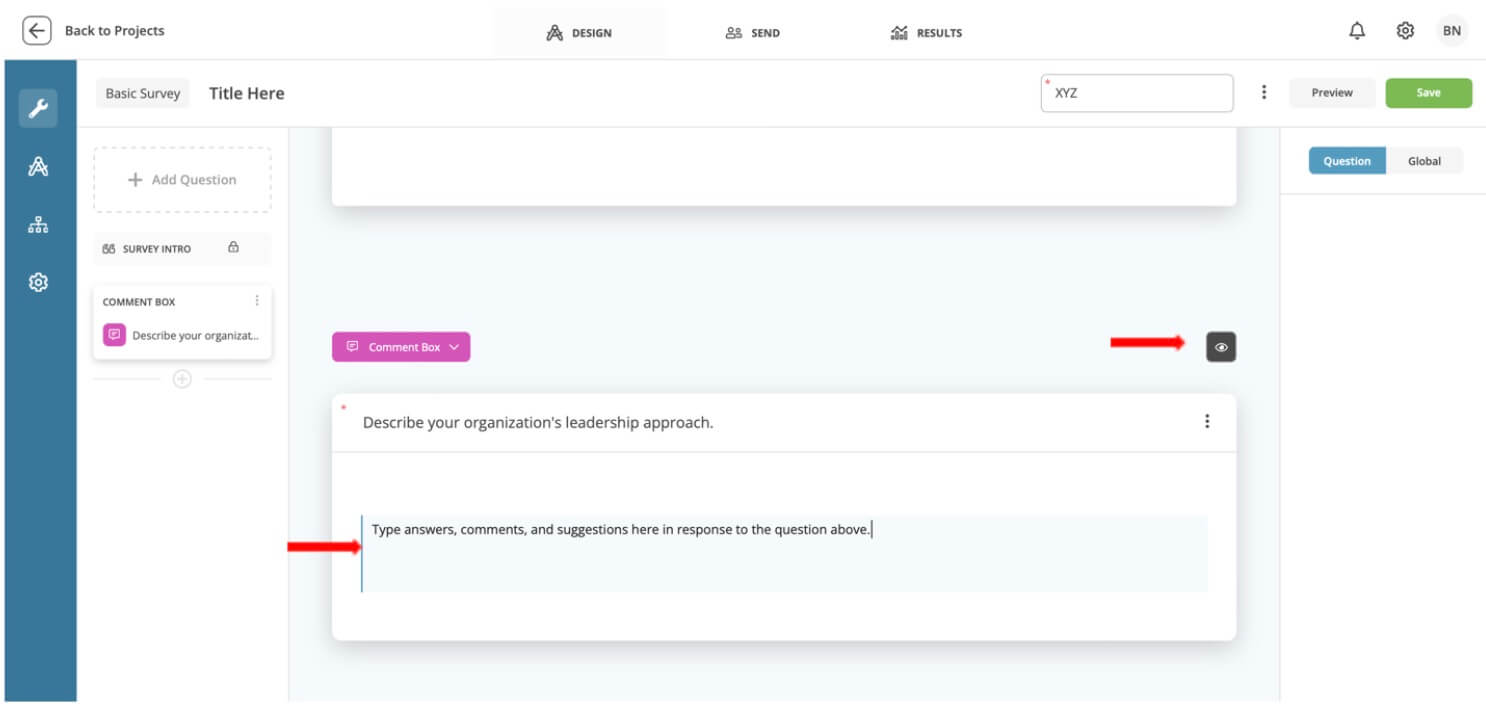The width and height of the screenshot is (1486, 710).
Task: Click the Title Here survey title
Action: [x=247, y=93]
